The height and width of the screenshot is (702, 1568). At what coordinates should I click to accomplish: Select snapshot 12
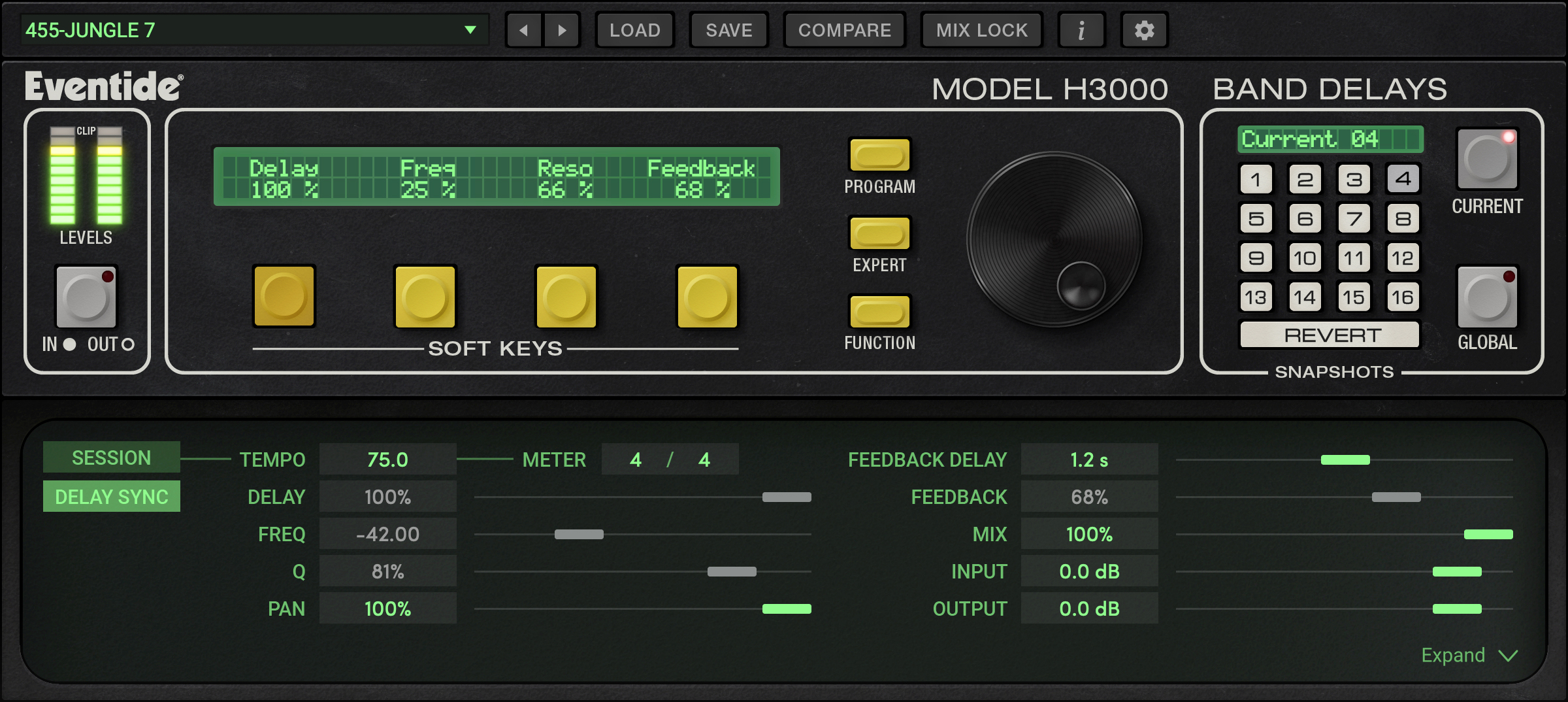1403,258
